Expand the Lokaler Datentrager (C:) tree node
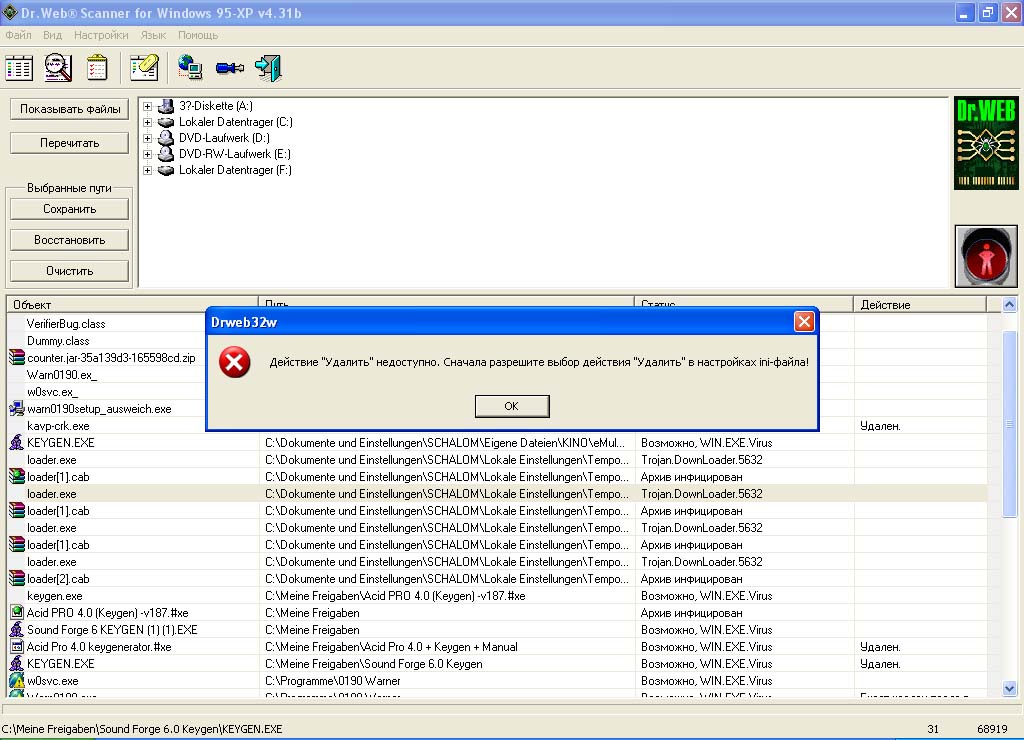1024x740 pixels. pyautogui.click(x=148, y=122)
